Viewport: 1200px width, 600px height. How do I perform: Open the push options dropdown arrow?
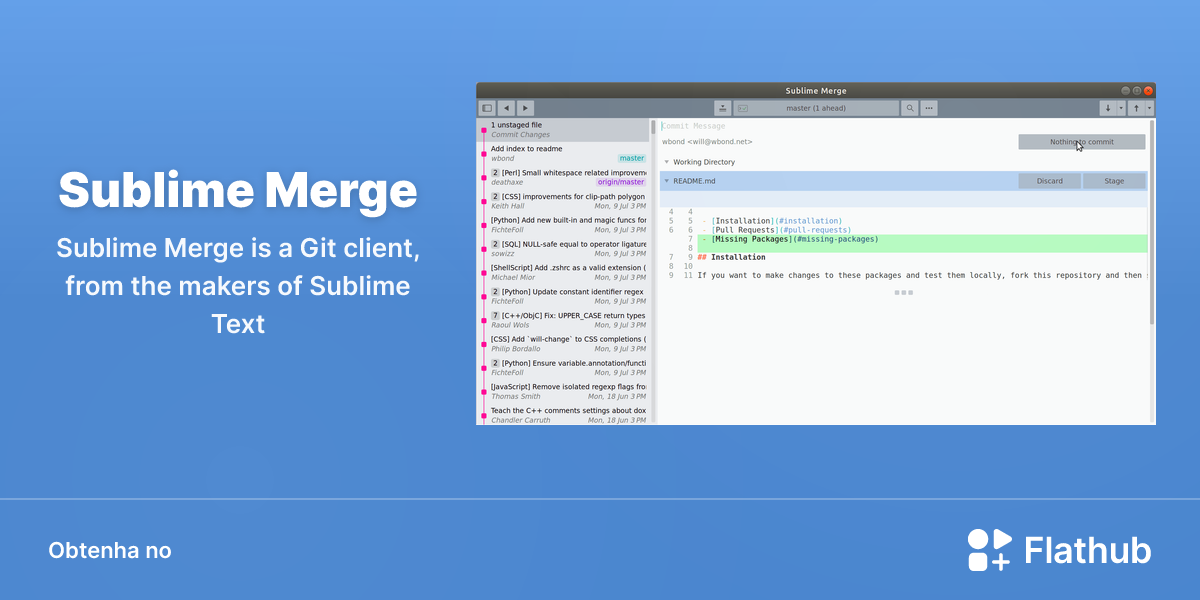1149,108
